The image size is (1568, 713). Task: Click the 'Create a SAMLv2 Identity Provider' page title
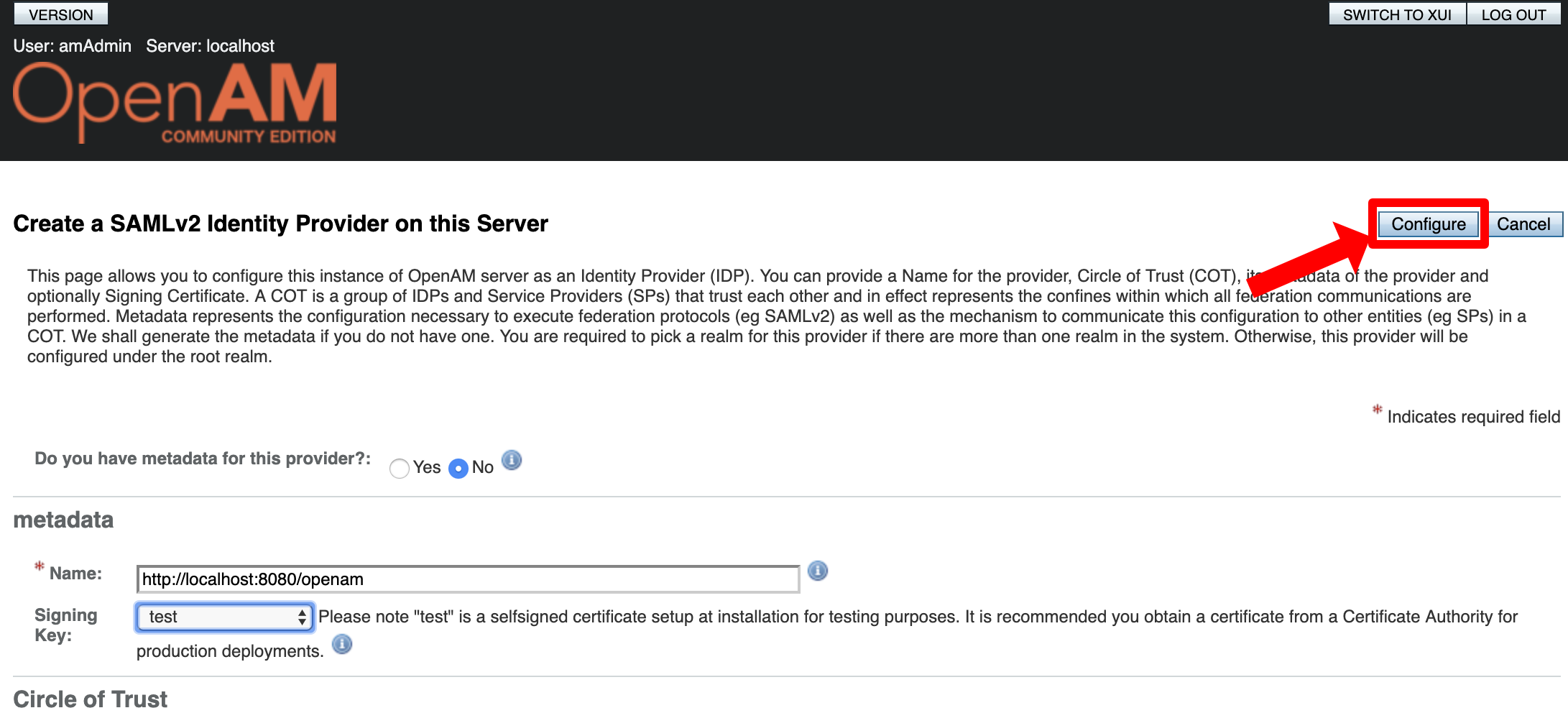(x=280, y=224)
